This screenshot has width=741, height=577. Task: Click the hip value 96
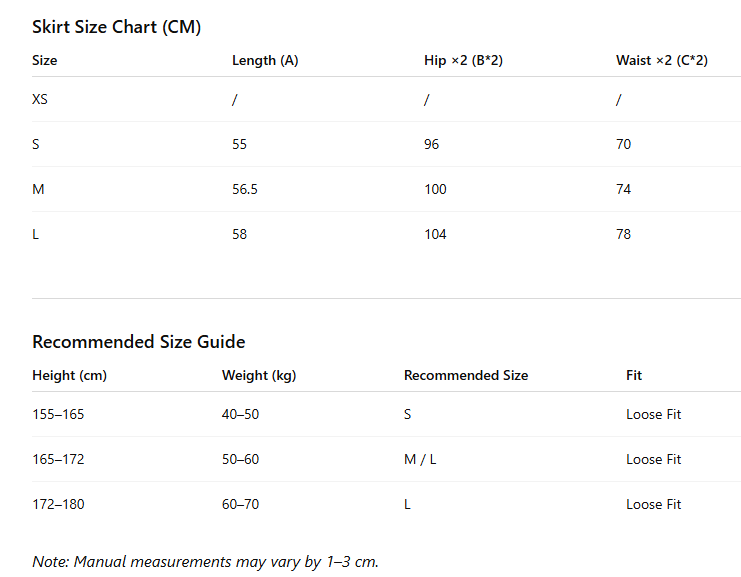(431, 144)
